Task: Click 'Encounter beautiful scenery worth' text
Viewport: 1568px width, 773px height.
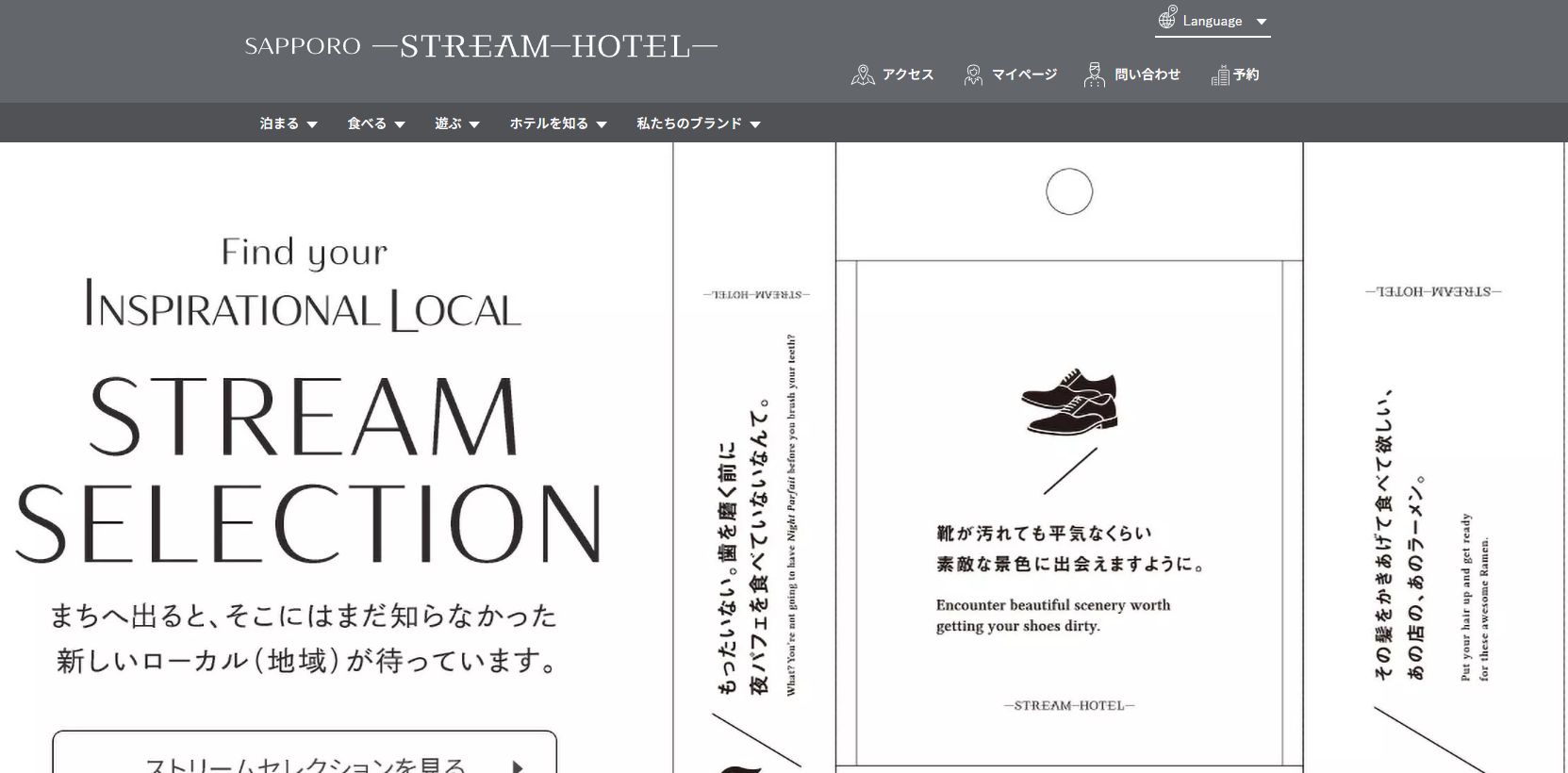Action: (1053, 605)
